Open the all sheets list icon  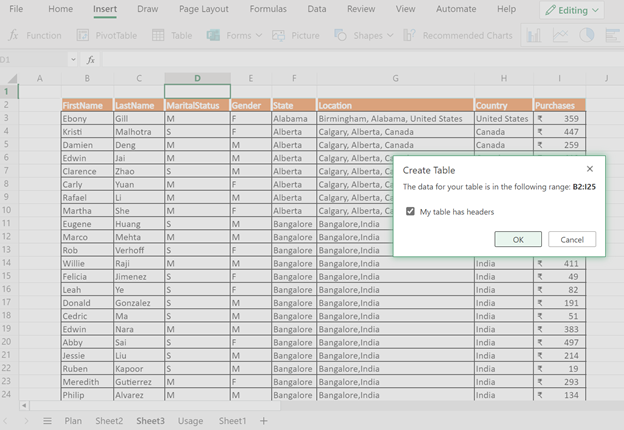tap(47, 420)
